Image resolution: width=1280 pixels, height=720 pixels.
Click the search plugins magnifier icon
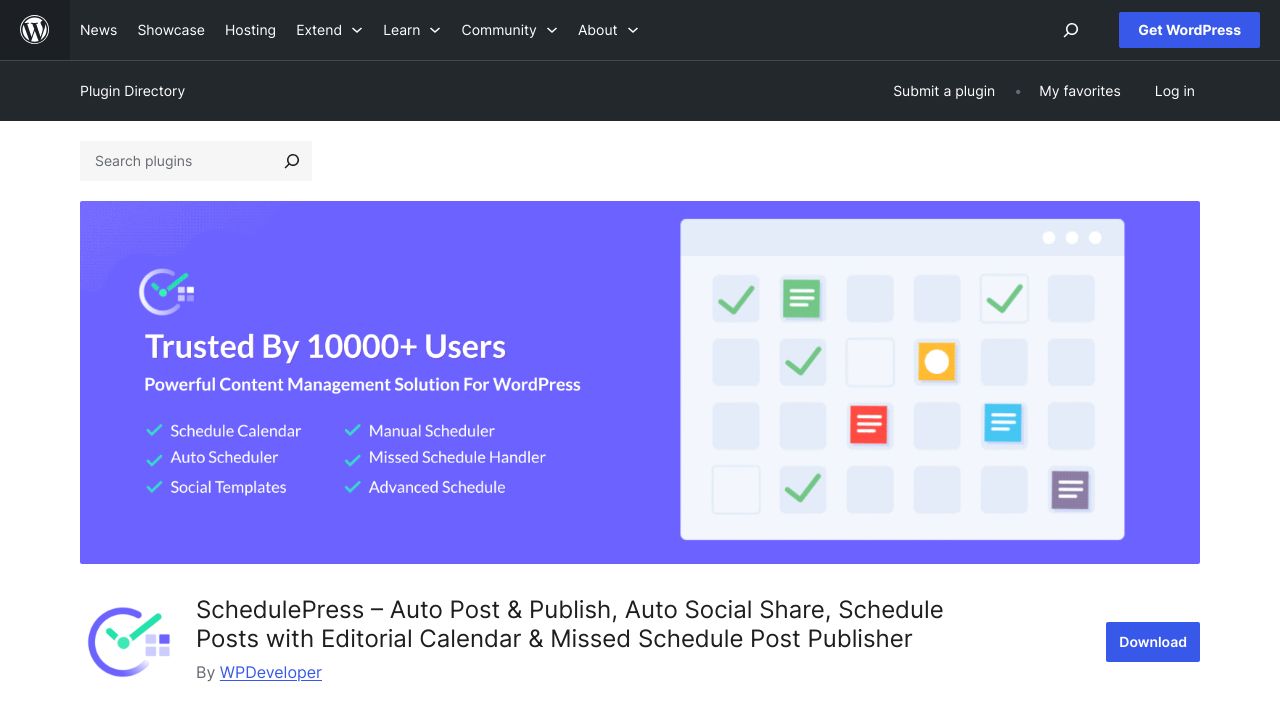291,161
